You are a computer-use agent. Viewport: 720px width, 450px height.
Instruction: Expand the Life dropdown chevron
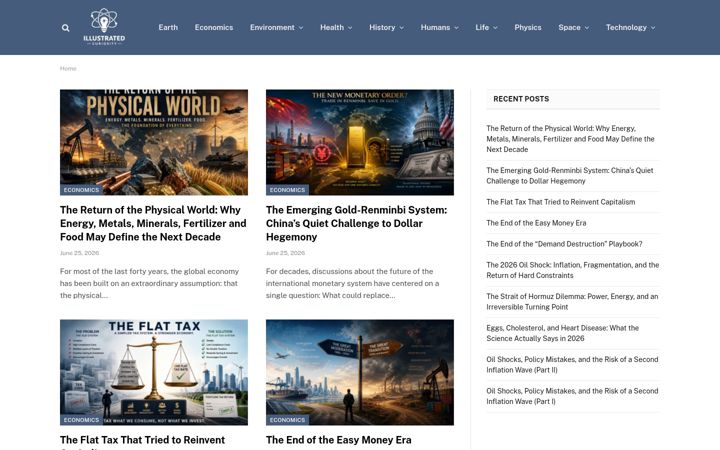point(495,28)
